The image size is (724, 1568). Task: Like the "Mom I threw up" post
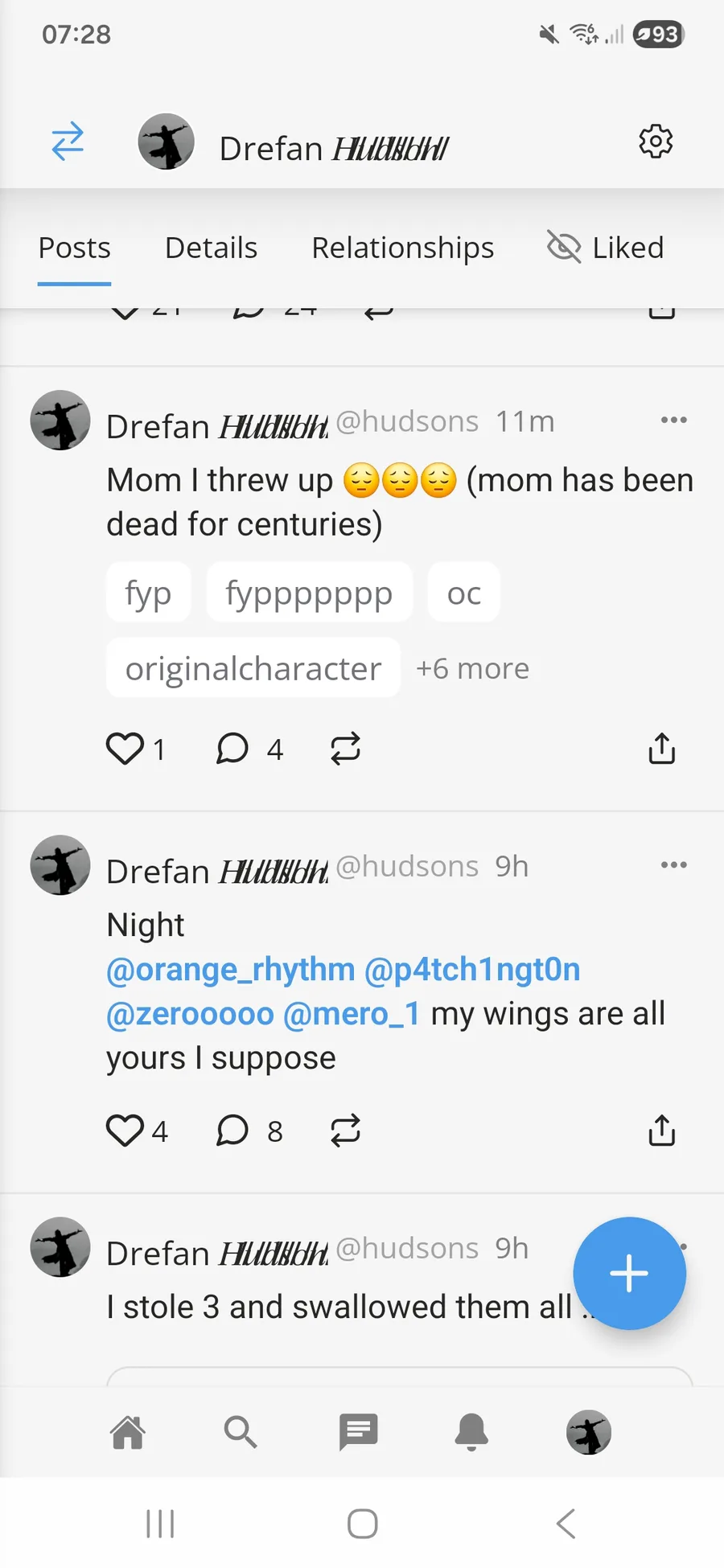tap(125, 749)
